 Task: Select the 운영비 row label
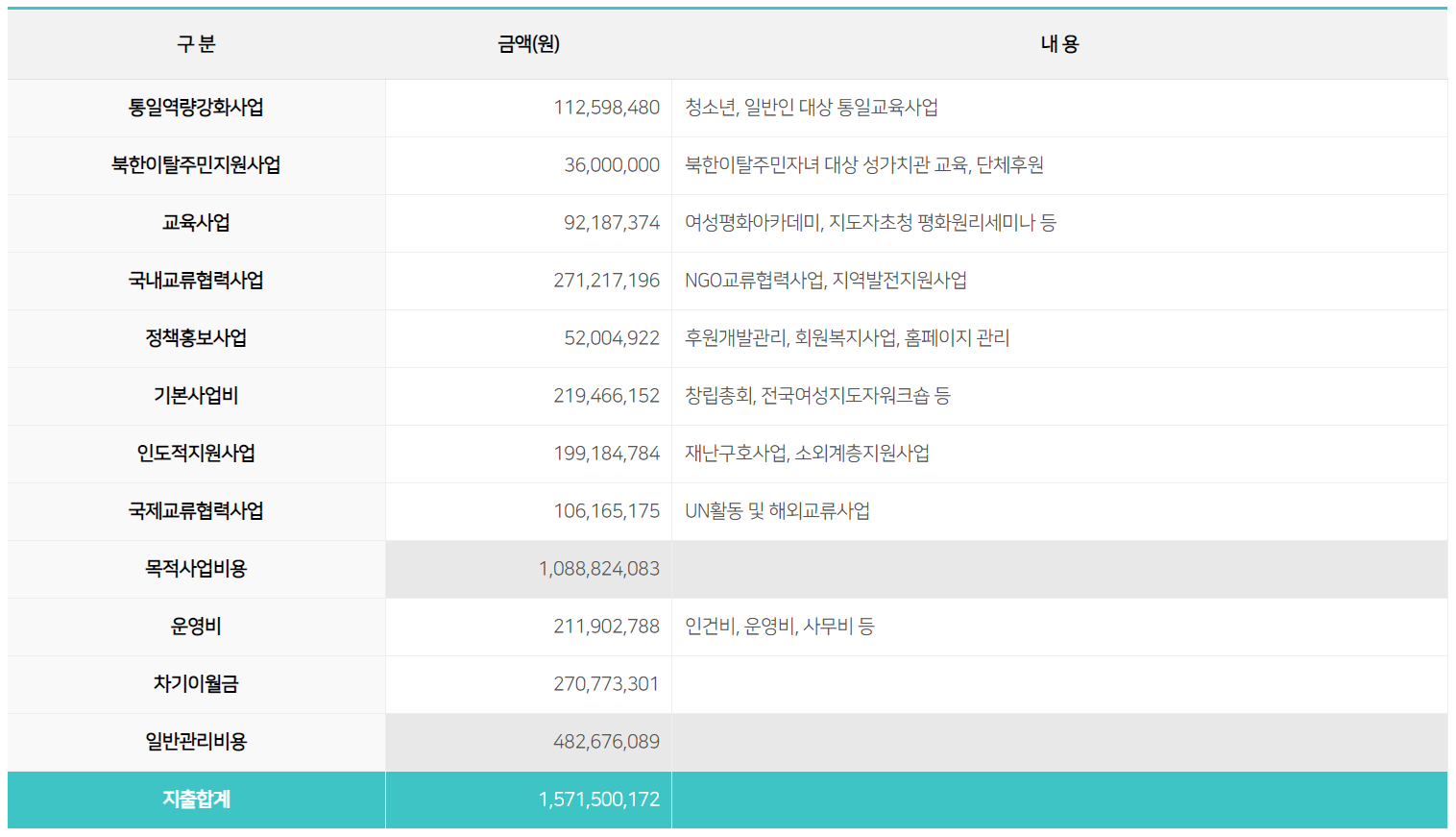[196, 627]
